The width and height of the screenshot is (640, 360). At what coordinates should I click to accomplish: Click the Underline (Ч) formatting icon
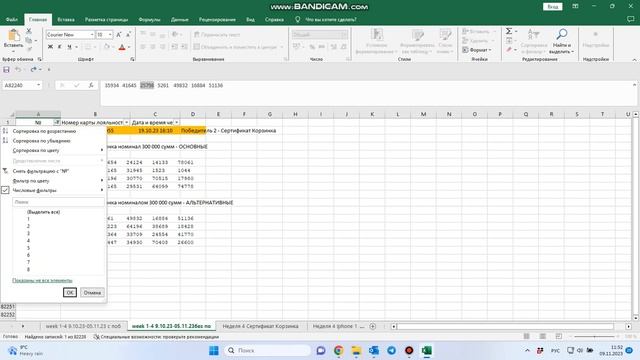[x=69, y=47]
